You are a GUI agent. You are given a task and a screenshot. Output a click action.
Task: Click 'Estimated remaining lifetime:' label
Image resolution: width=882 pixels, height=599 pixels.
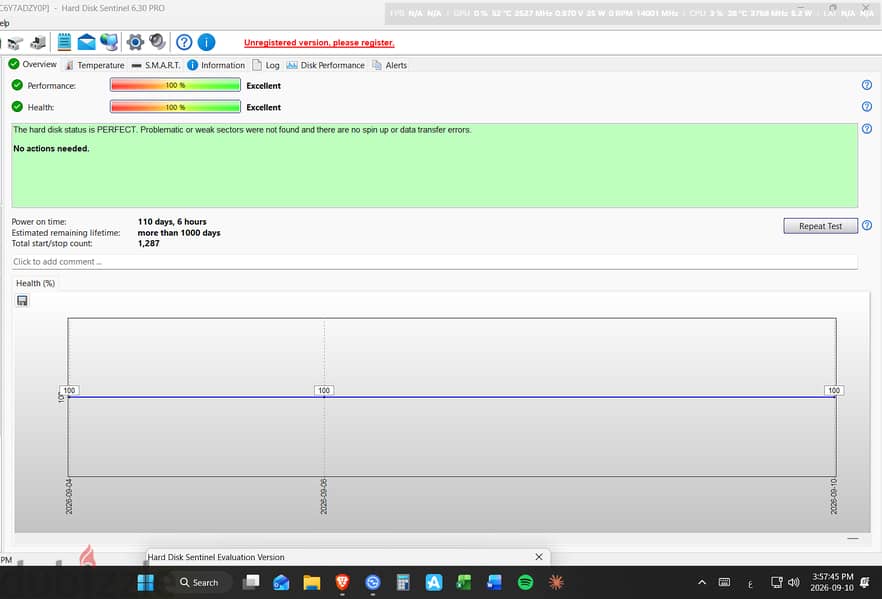tap(66, 232)
